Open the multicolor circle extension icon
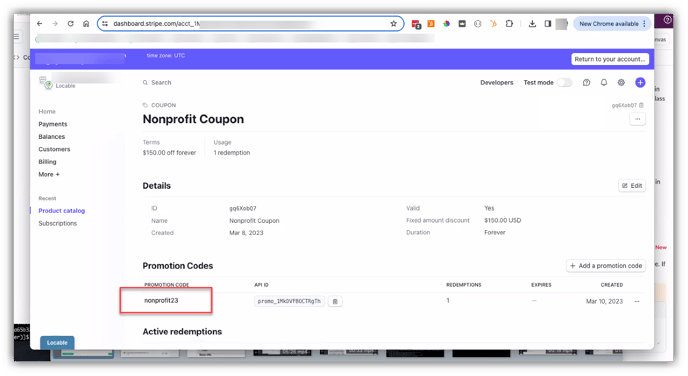Image resolution: width=688 pixels, height=376 pixels. click(x=446, y=24)
